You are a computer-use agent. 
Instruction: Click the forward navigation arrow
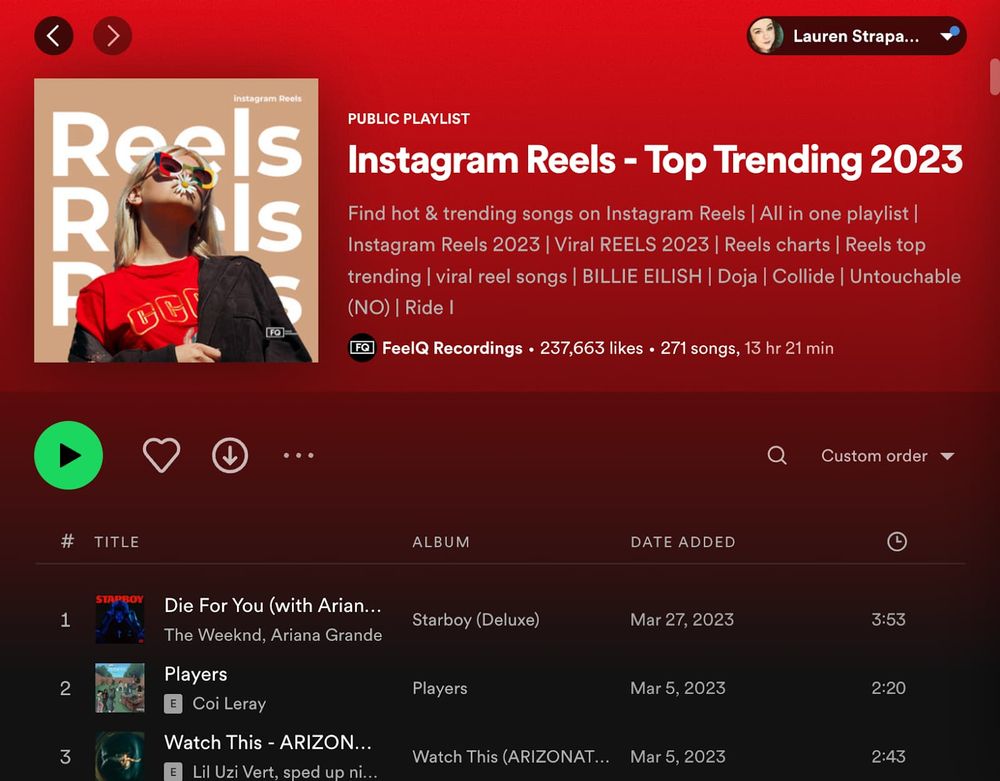[112, 37]
